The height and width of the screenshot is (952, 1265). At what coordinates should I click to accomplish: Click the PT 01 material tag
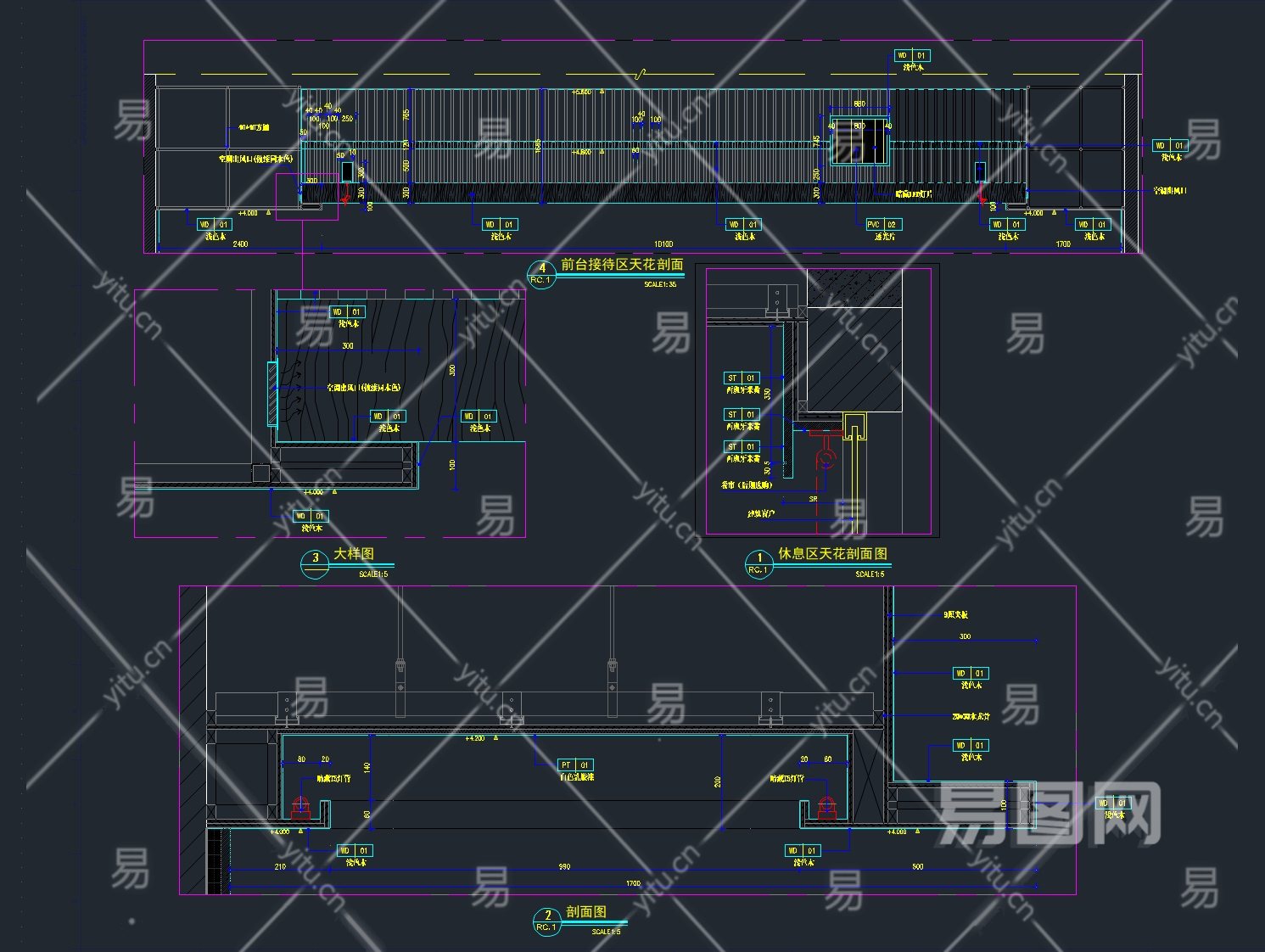(x=575, y=764)
